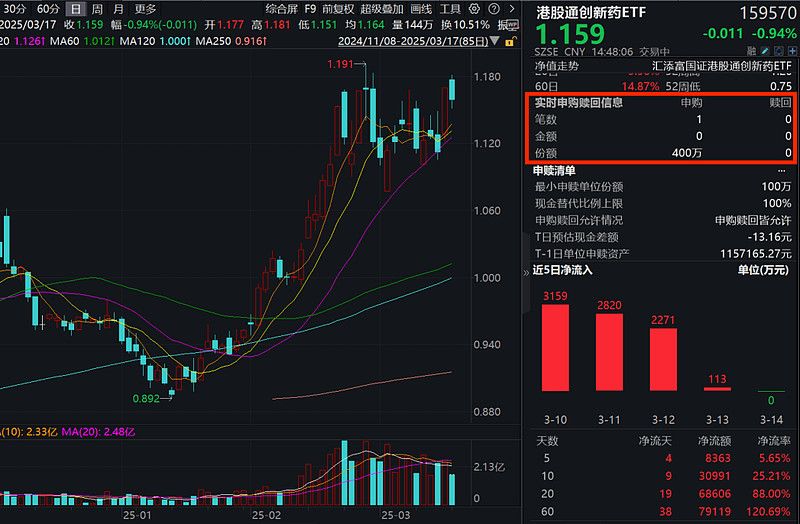This screenshot has height=524, width=800.
Task: Click the 融 margin trading marker
Action: 751,51
